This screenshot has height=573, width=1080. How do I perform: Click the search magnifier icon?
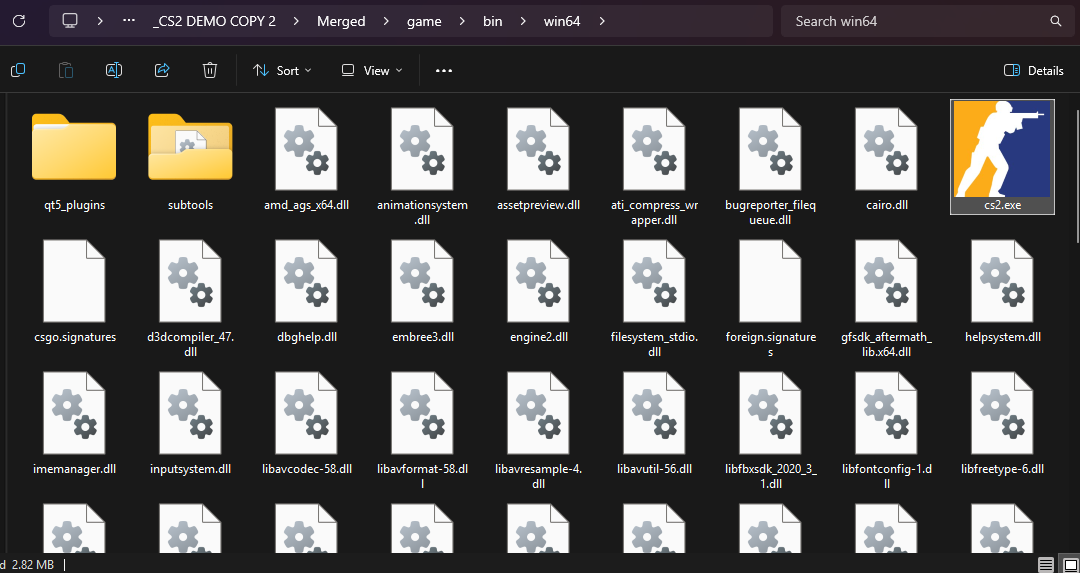pyautogui.click(x=1056, y=21)
